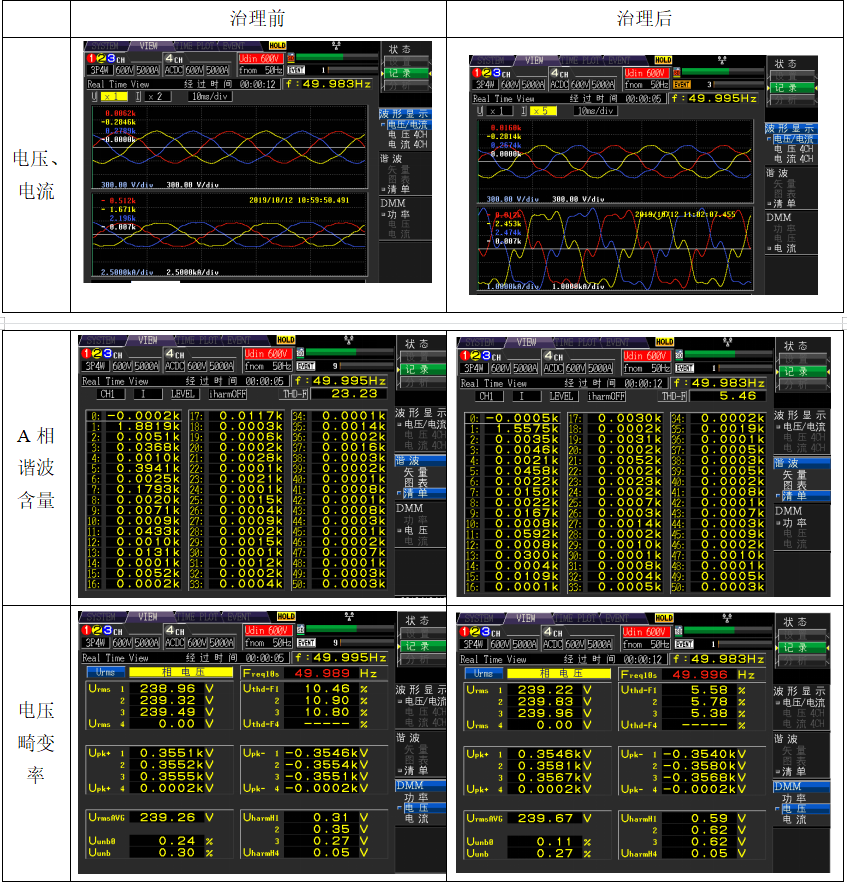
Task: Click frequency readout f:49.983Hz on 治理前 waveform screen
Action: [x=328, y=84]
